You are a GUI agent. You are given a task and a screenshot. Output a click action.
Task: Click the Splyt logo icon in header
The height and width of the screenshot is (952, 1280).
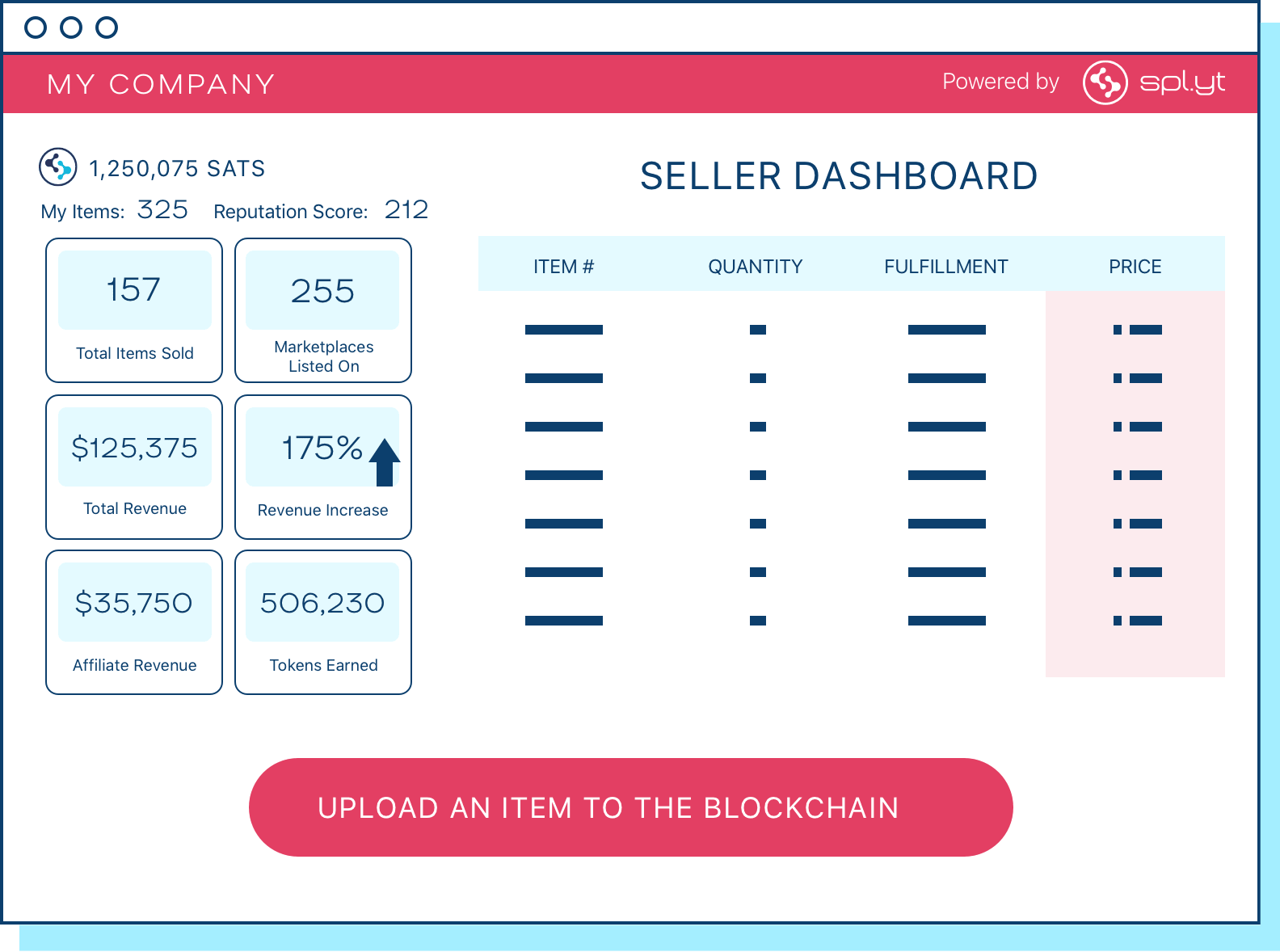pyautogui.click(x=1105, y=82)
